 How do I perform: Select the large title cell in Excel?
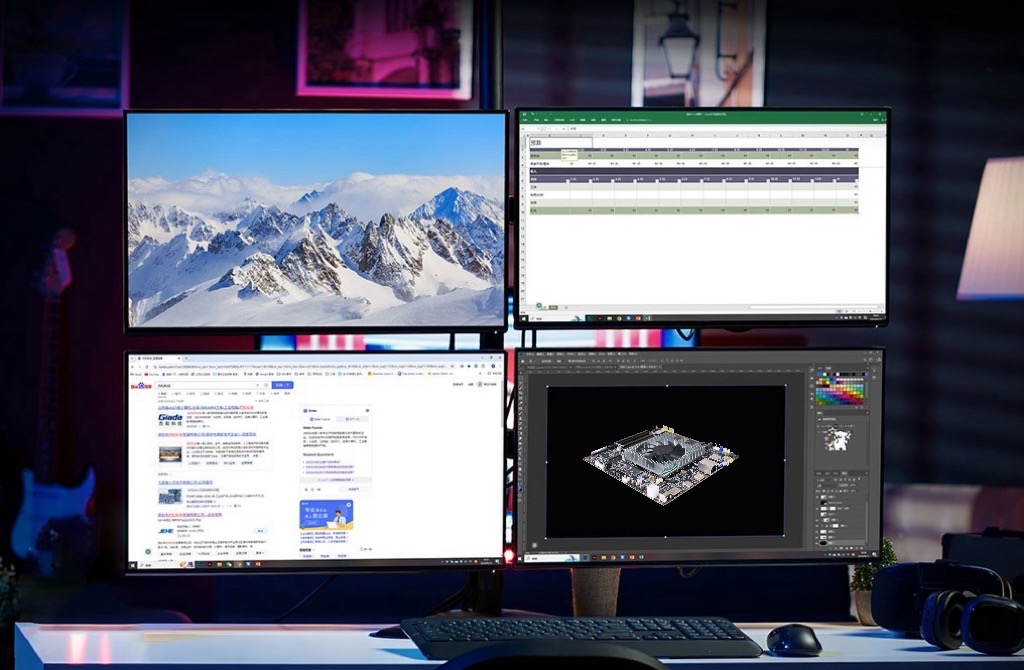(560, 142)
